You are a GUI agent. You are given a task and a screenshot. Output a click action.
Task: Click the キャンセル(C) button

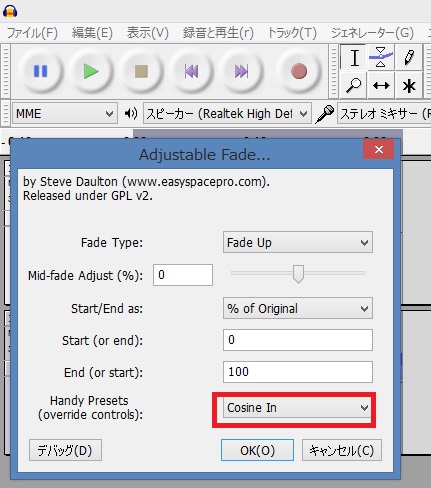pyautogui.click(x=342, y=450)
